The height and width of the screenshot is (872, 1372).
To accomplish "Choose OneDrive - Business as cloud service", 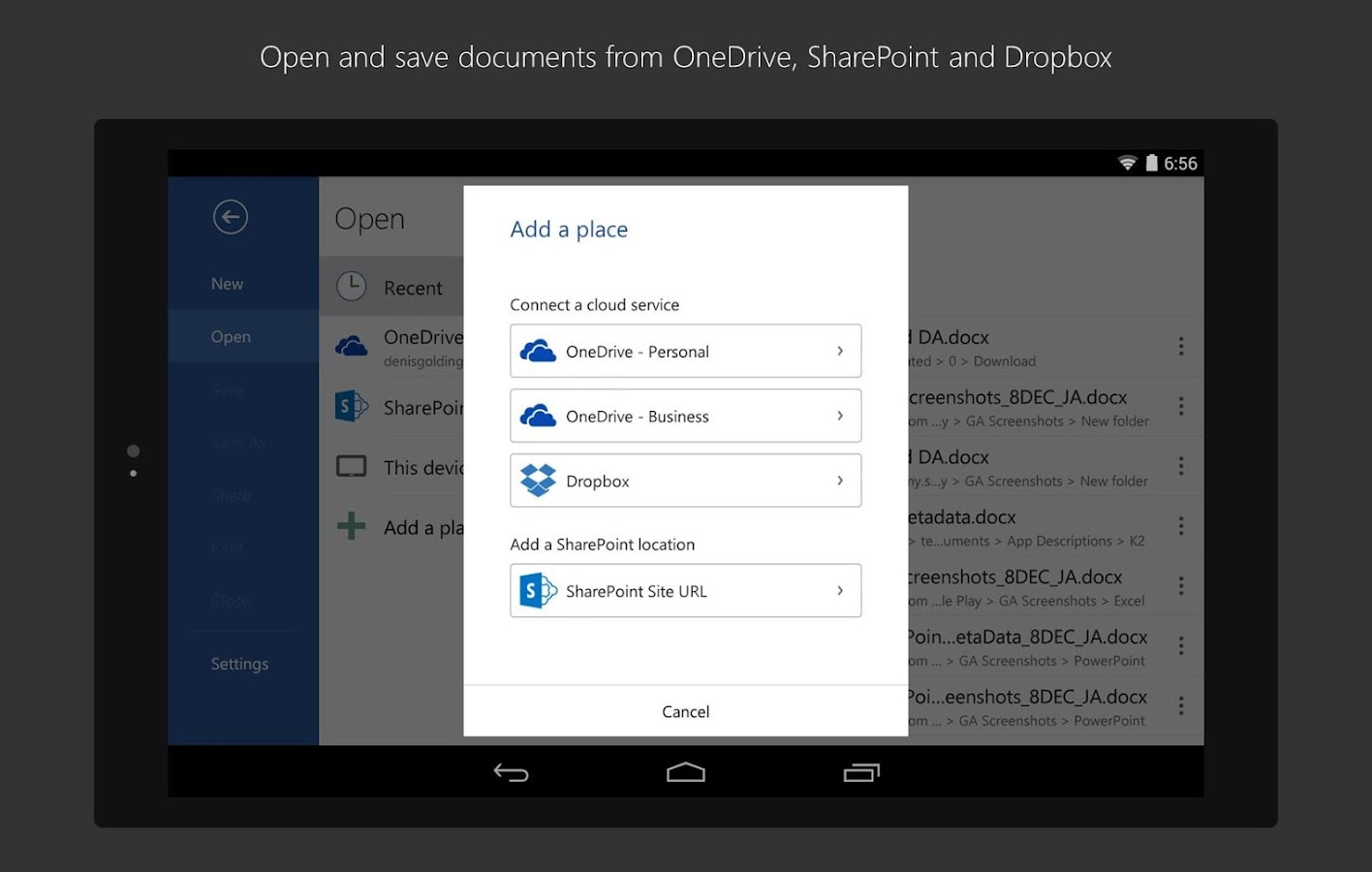I will [x=685, y=416].
